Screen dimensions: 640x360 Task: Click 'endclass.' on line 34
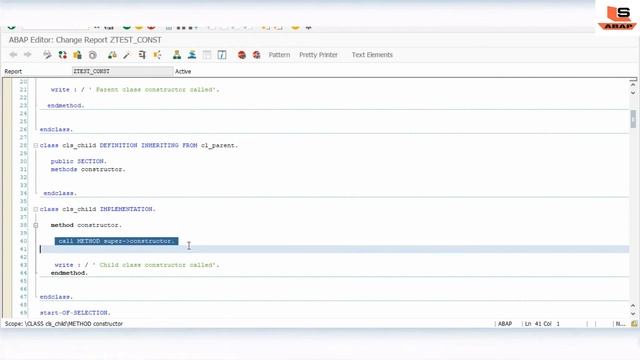point(60,193)
